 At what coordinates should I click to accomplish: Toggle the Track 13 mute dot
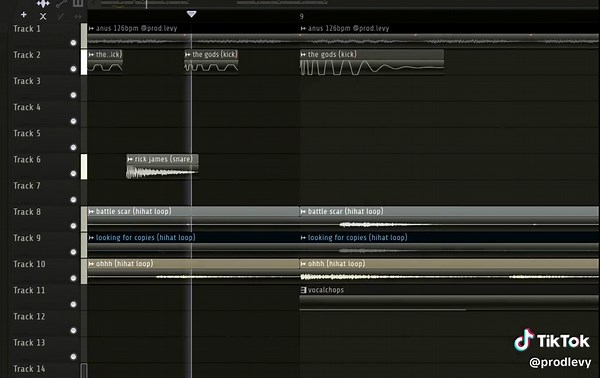[73, 357]
